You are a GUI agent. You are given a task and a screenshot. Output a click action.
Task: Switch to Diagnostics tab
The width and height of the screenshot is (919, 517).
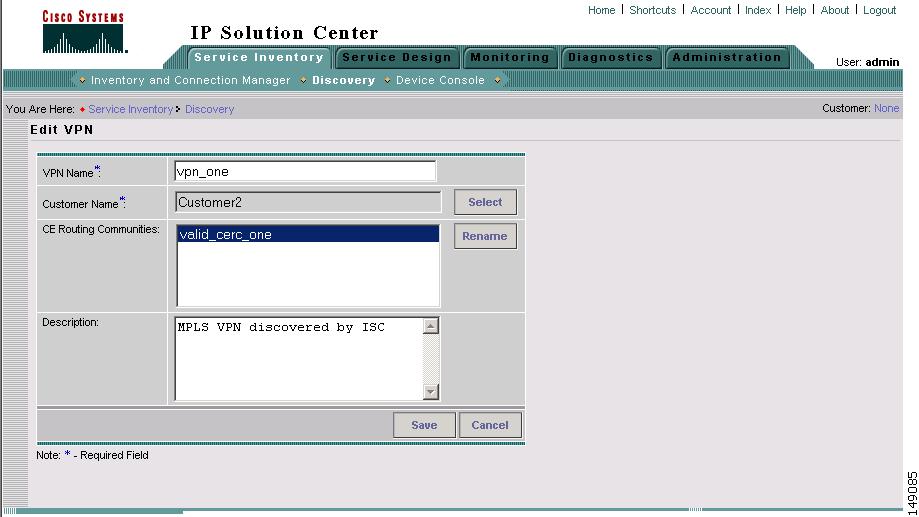click(x=611, y=57)
